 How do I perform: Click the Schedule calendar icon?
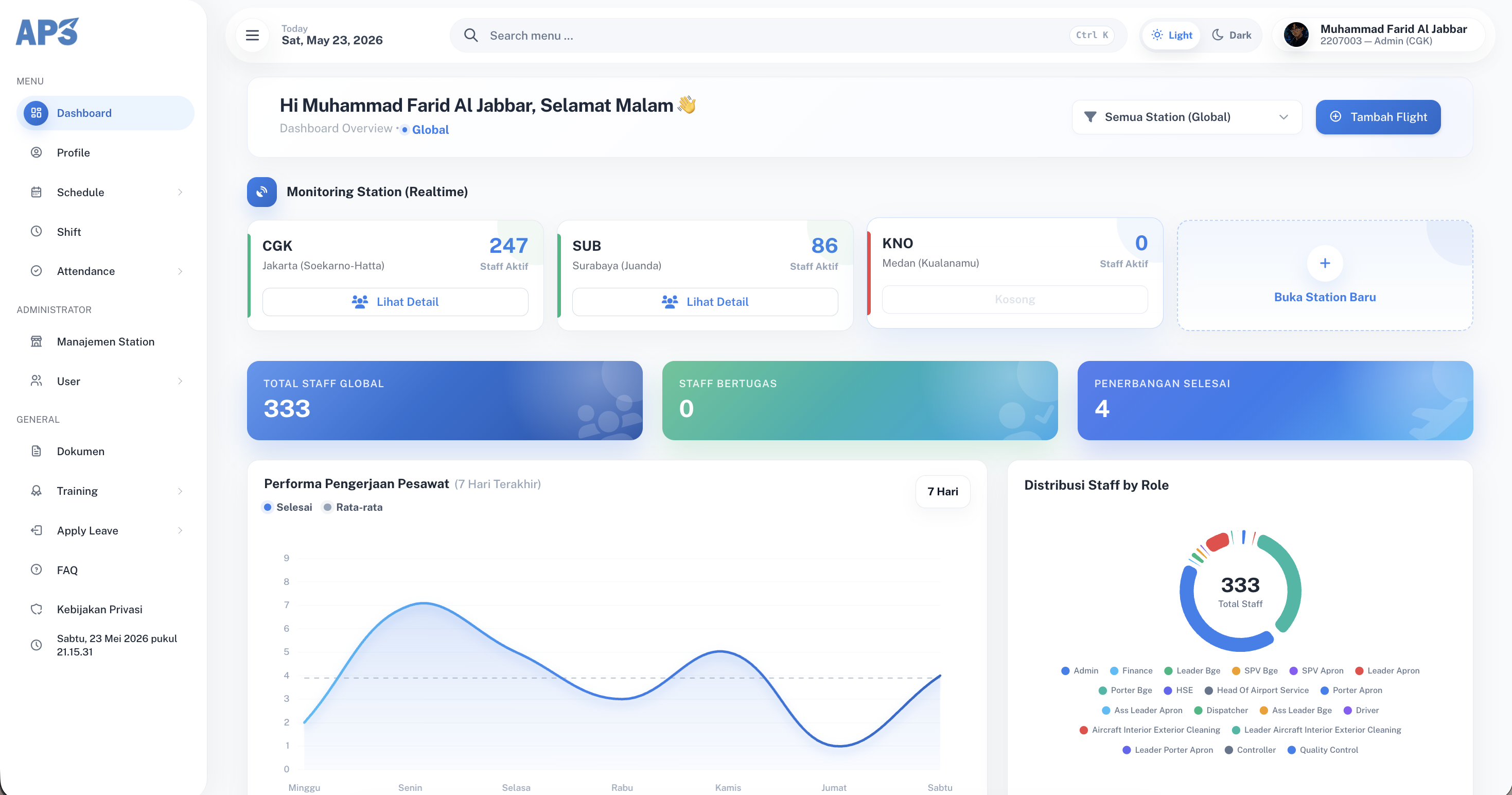tap(37, 192)
